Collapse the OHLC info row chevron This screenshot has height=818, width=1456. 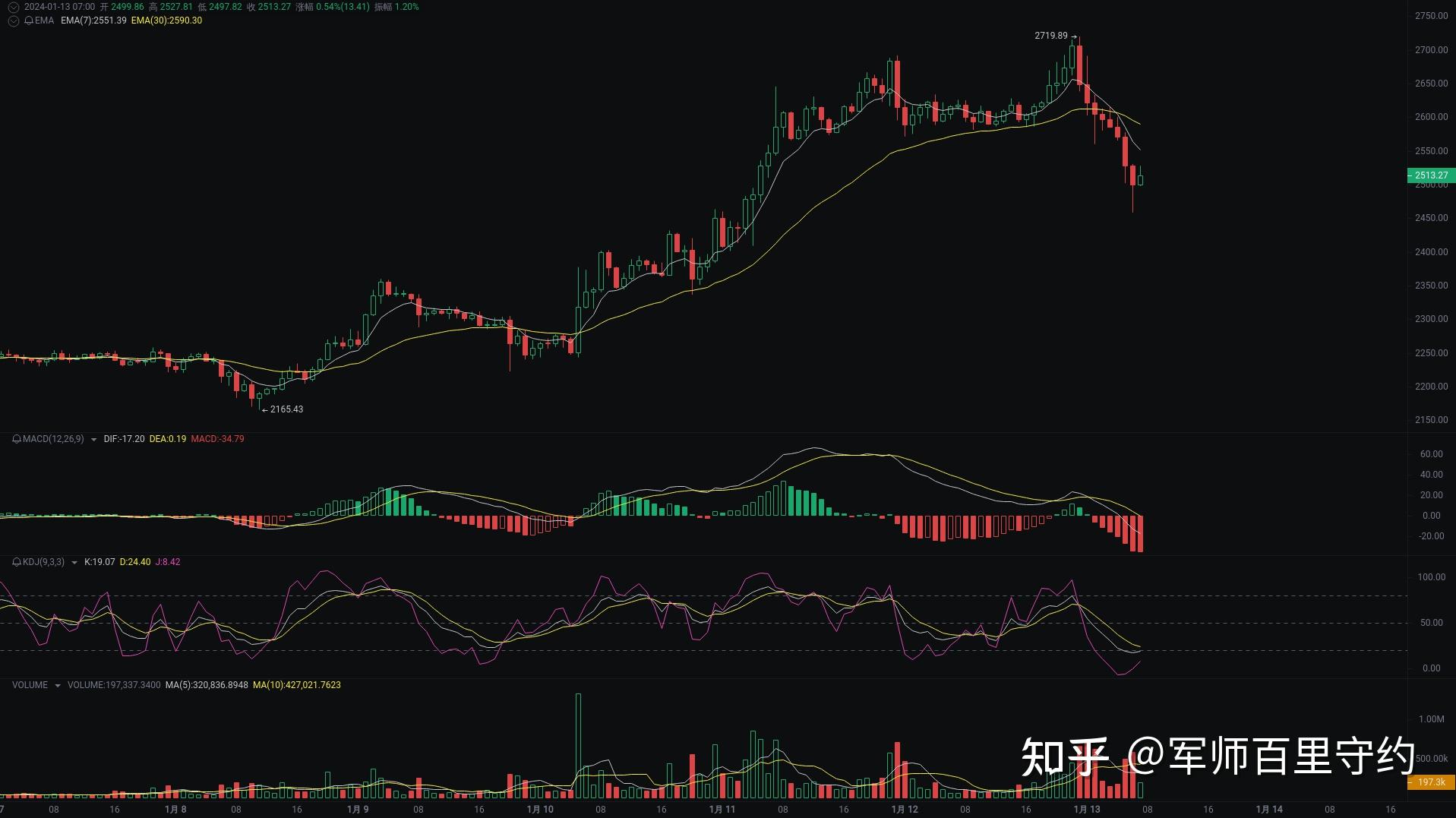click(13, 7)
